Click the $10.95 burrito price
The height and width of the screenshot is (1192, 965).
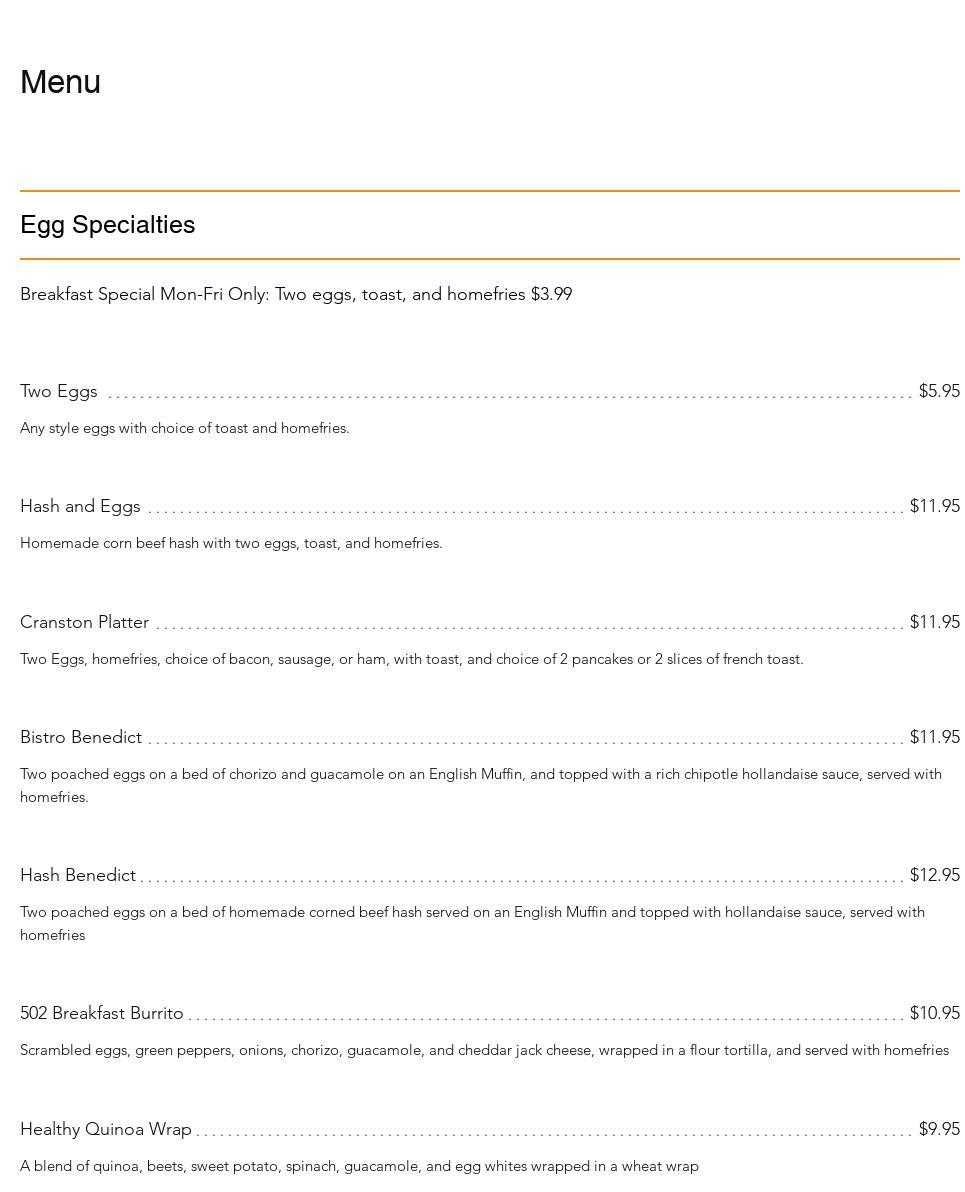click(x=934, y=1013)
